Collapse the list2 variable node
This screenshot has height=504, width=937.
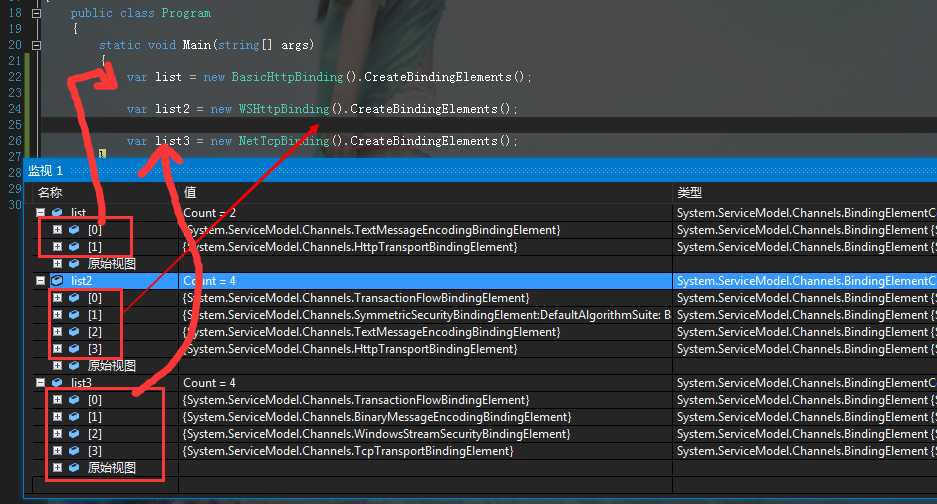click(40, 280)
